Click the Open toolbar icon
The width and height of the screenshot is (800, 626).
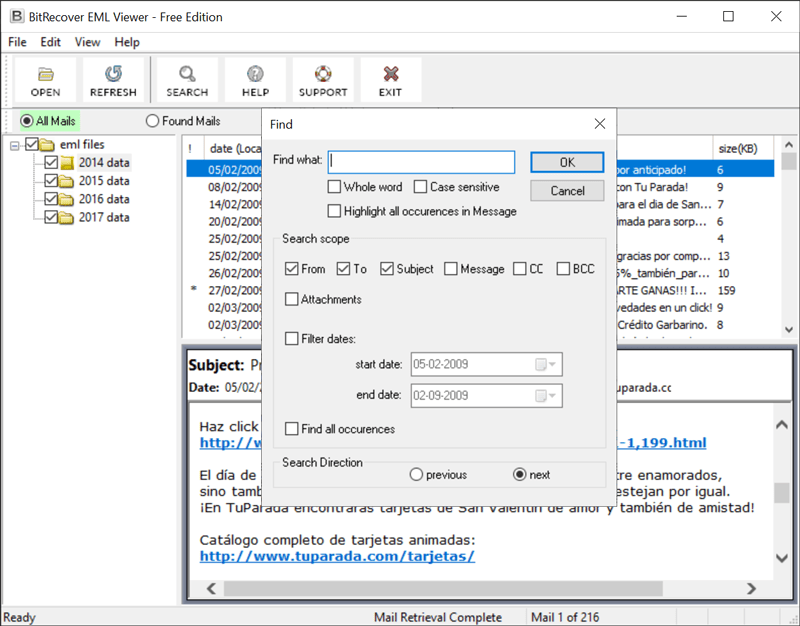[45, 74]
